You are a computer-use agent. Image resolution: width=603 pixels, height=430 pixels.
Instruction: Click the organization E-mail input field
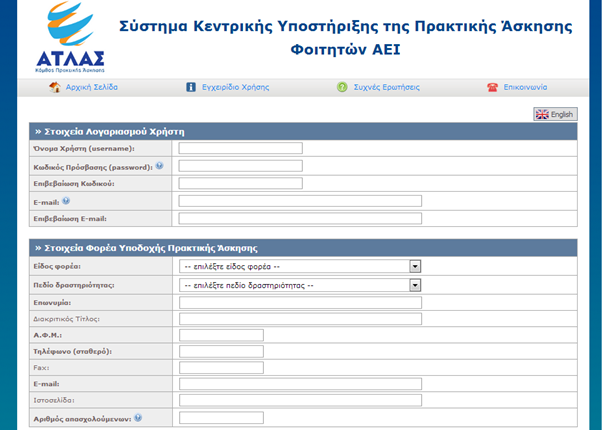click(300, 383)
